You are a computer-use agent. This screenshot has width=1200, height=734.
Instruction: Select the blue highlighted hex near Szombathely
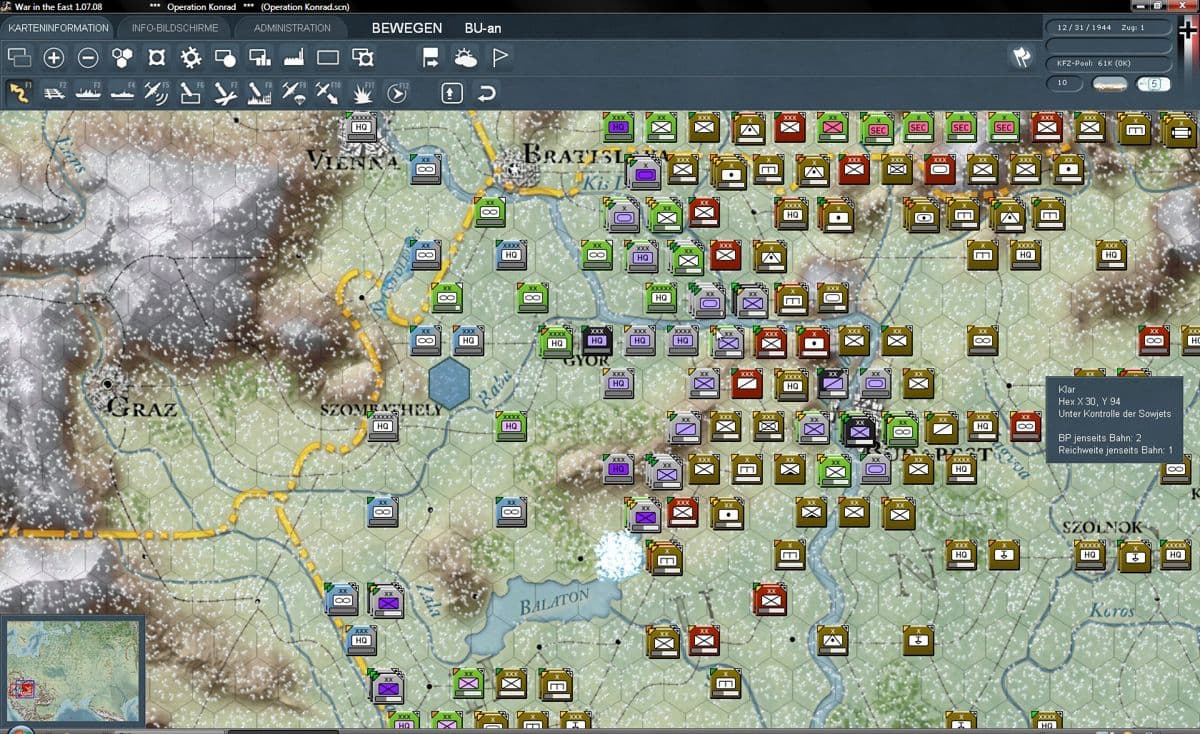(x=449, y=384)
